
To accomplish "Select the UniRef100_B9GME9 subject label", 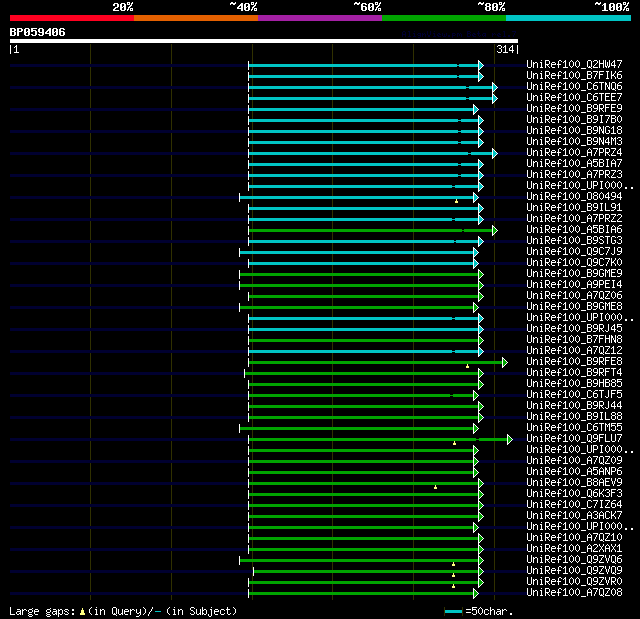I will [x=574, y=274].
